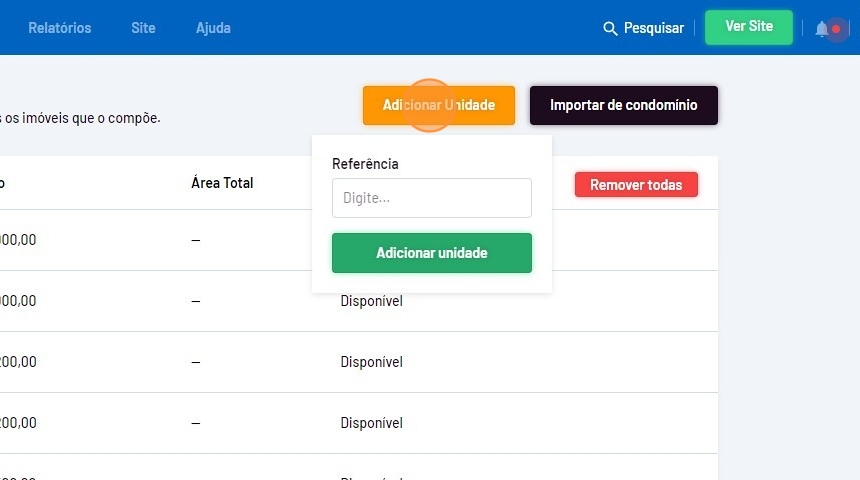The image size is (860, 480).
Task: Click Disponível in the fourth table row
Action: (371, 423)
